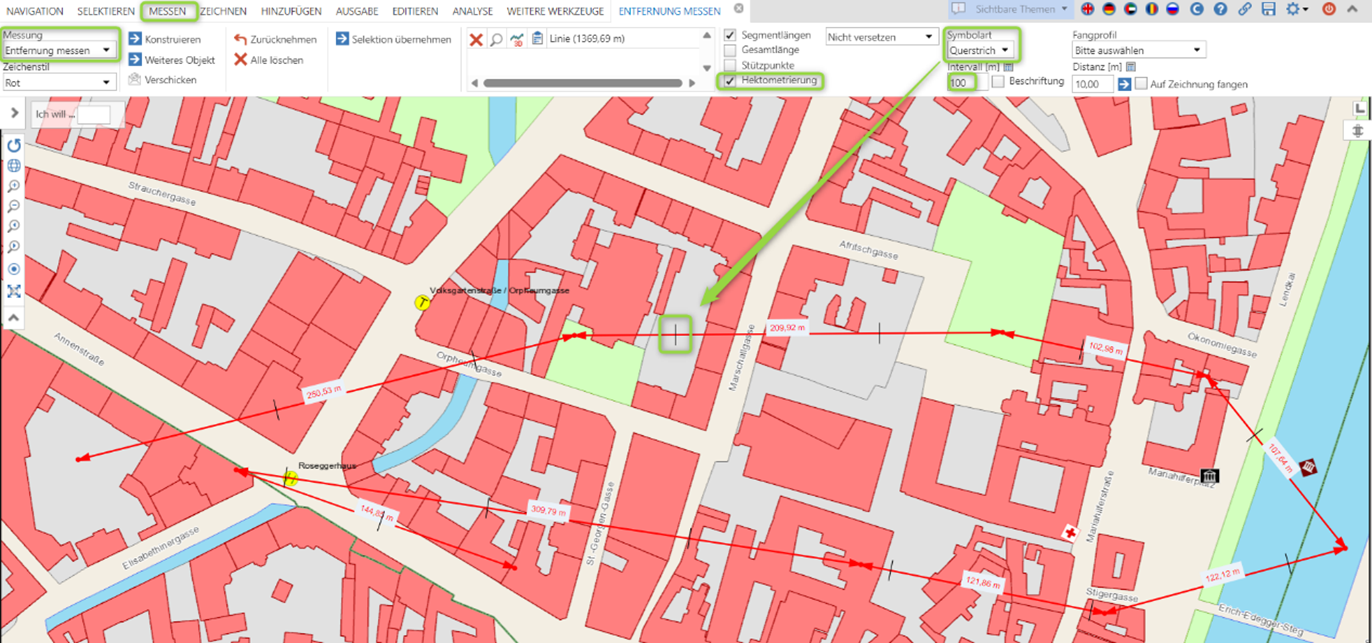Expand the Symbolart Querstrich dropdown
The width and height of the screenshot is (1372, 643).
(x=979, y=50)
